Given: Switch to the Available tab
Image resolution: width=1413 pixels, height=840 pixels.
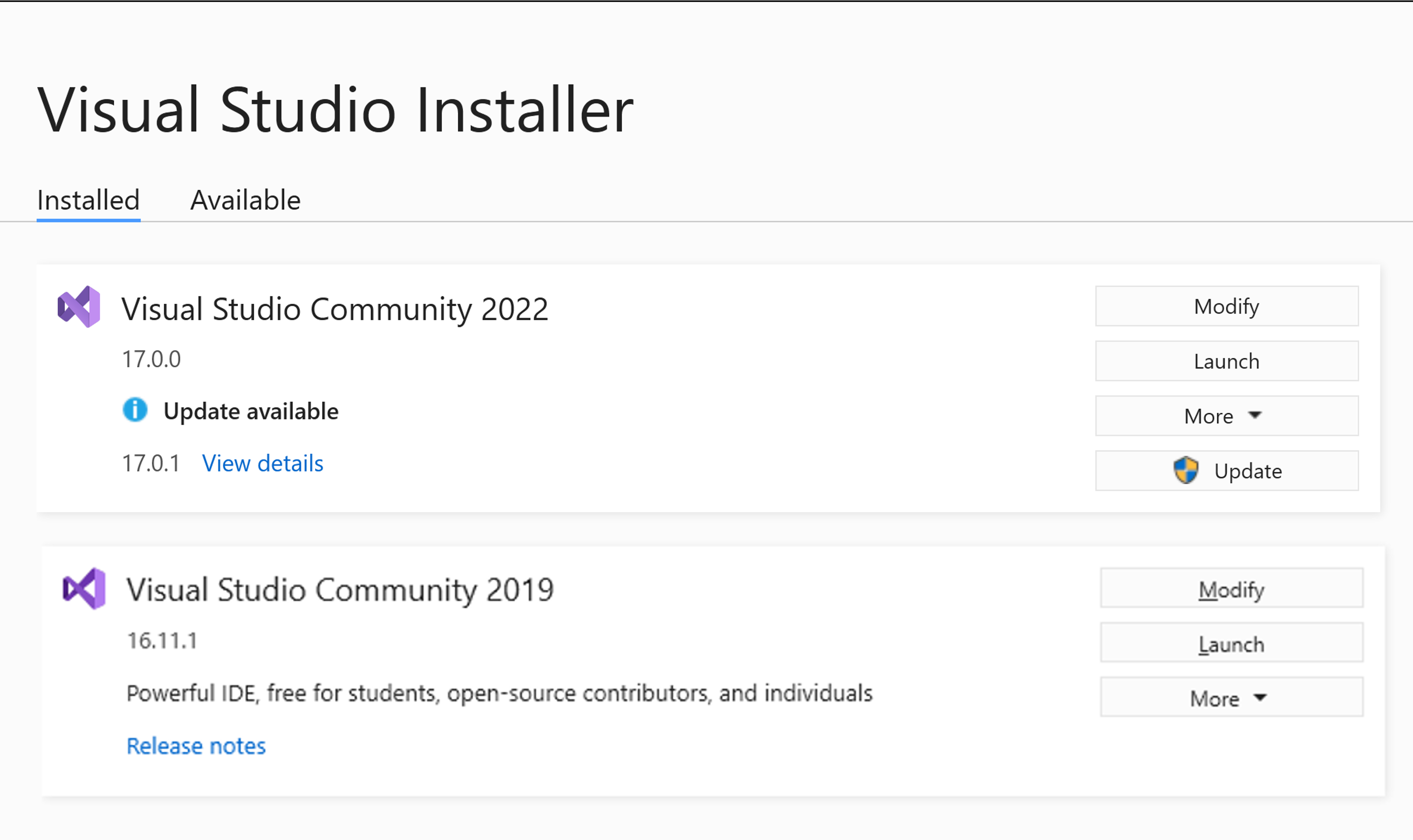Looking at the screenshot, I should click(246, 199).
